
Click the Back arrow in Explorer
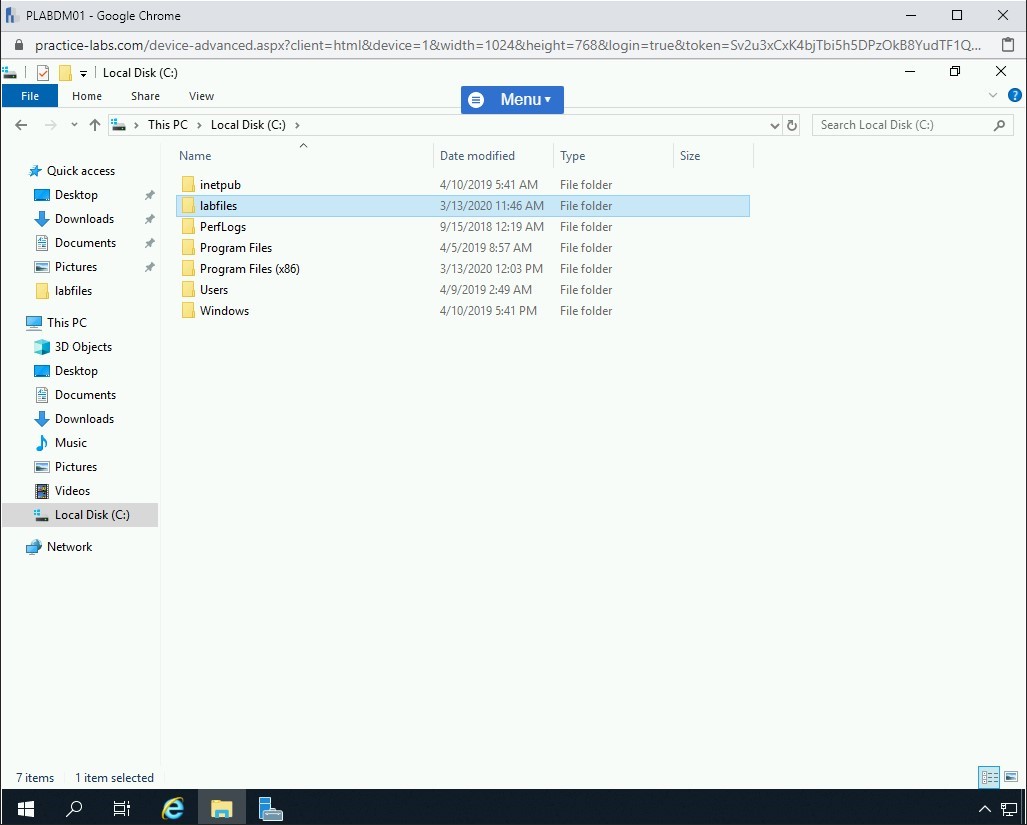click(x=21, y=125)
